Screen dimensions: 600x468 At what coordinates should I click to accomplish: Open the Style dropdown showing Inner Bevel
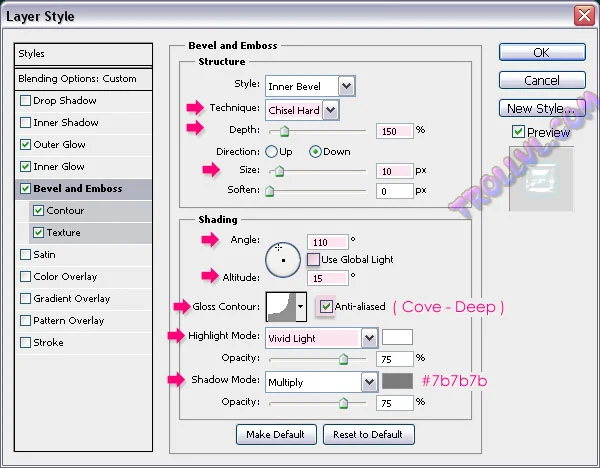pyautogui.click(x=310, y=86)
